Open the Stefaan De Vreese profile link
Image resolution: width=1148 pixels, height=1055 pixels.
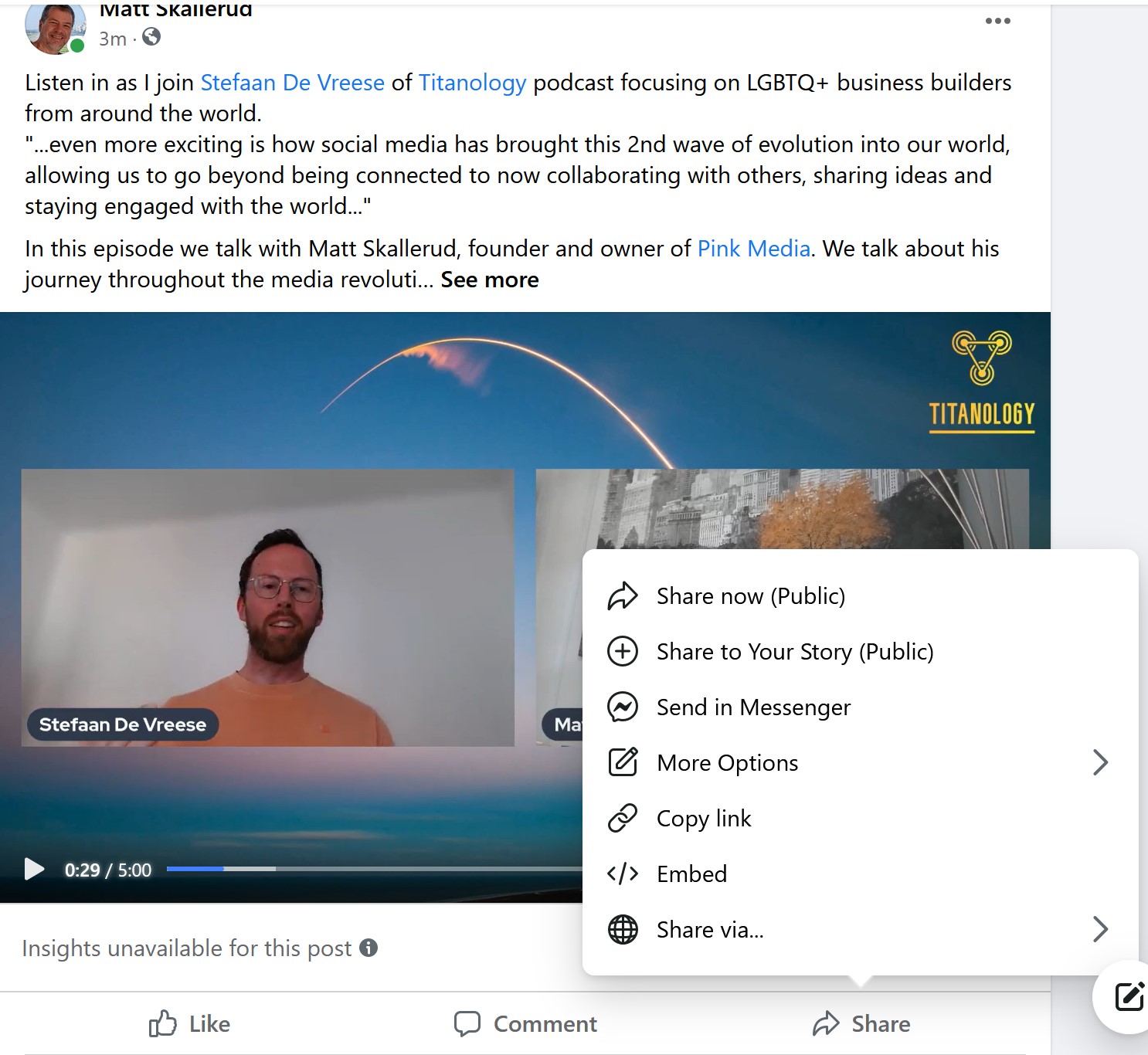tap(292, 83)
